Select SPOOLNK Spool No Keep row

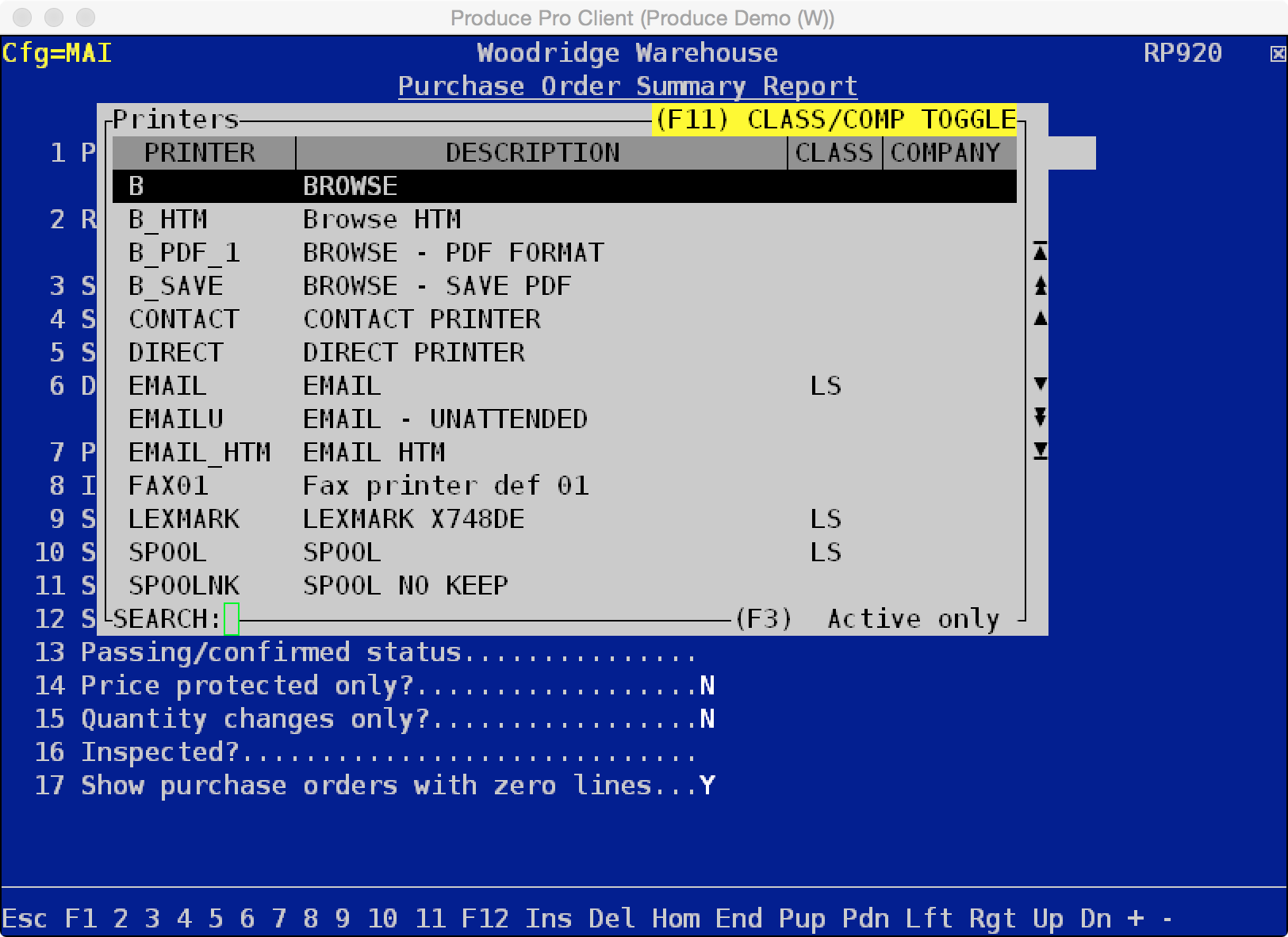click(565, 586)
